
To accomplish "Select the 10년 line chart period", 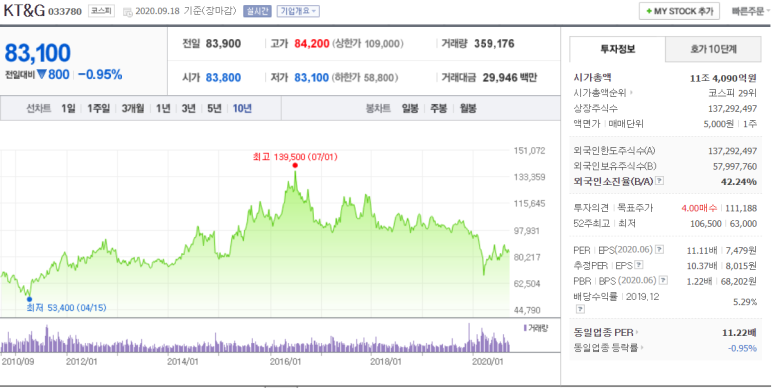I will tap(242, 108).
